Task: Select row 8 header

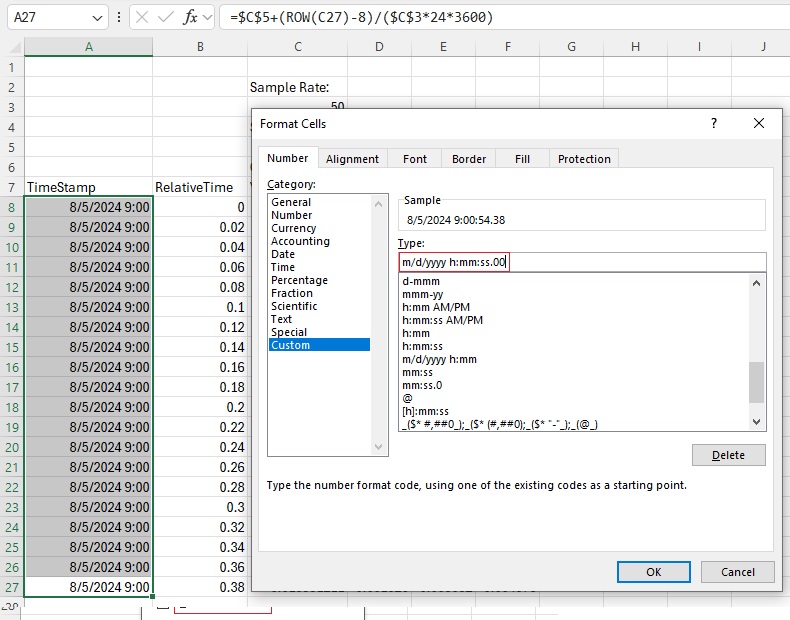Action: tap(12, 207)
